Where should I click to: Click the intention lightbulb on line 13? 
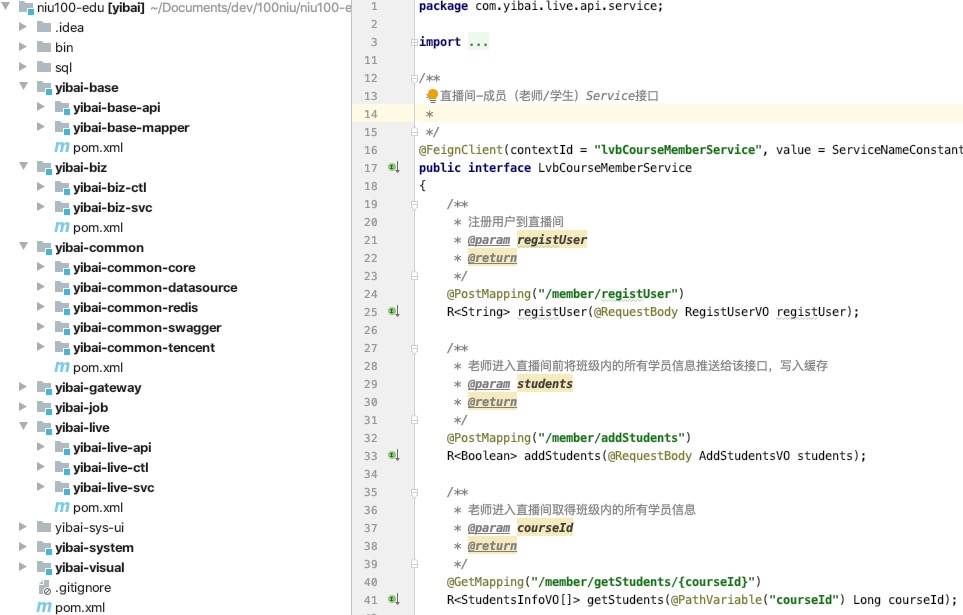(432, 95)
